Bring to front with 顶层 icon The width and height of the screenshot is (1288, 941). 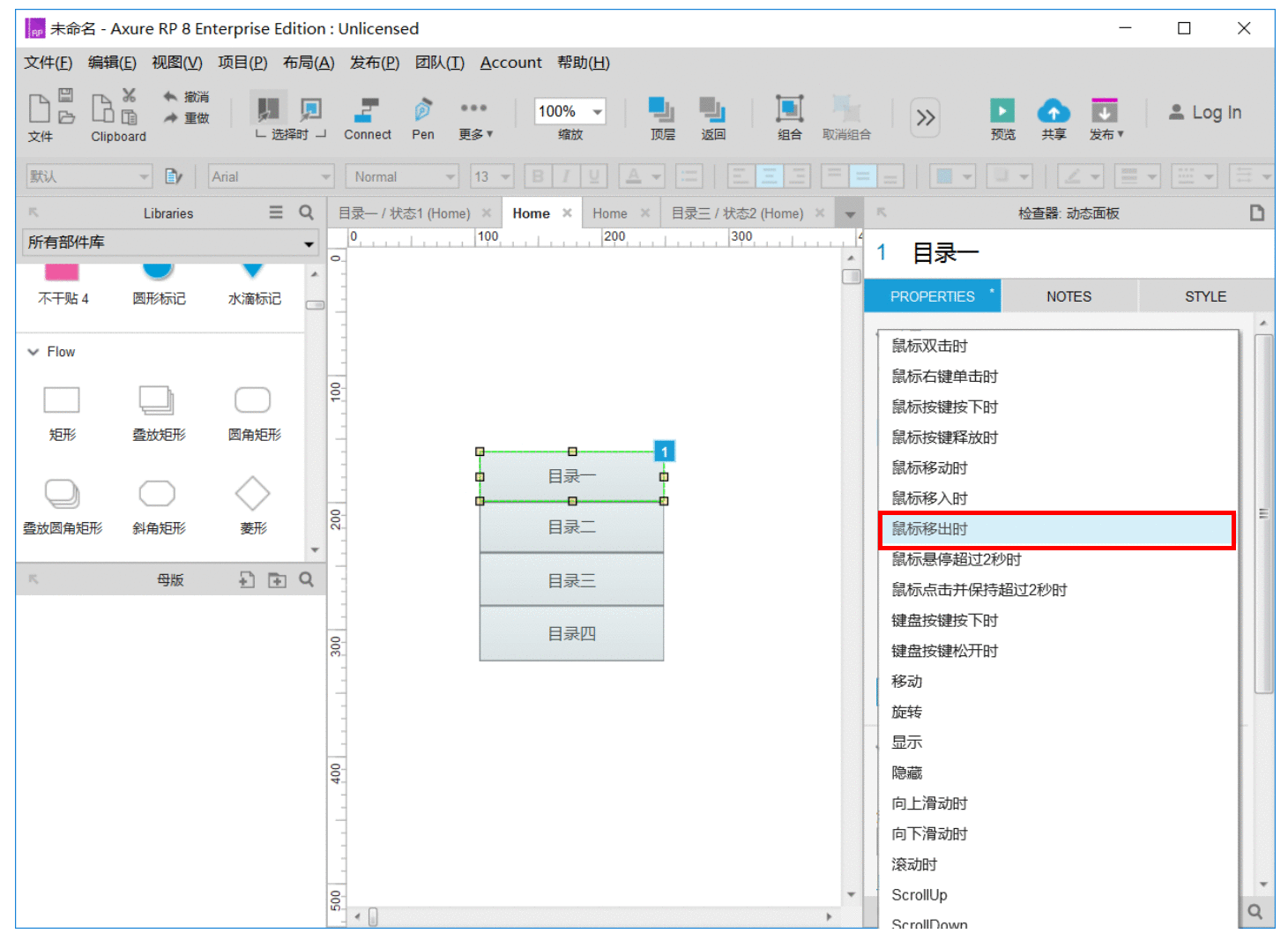pos(662,109)
